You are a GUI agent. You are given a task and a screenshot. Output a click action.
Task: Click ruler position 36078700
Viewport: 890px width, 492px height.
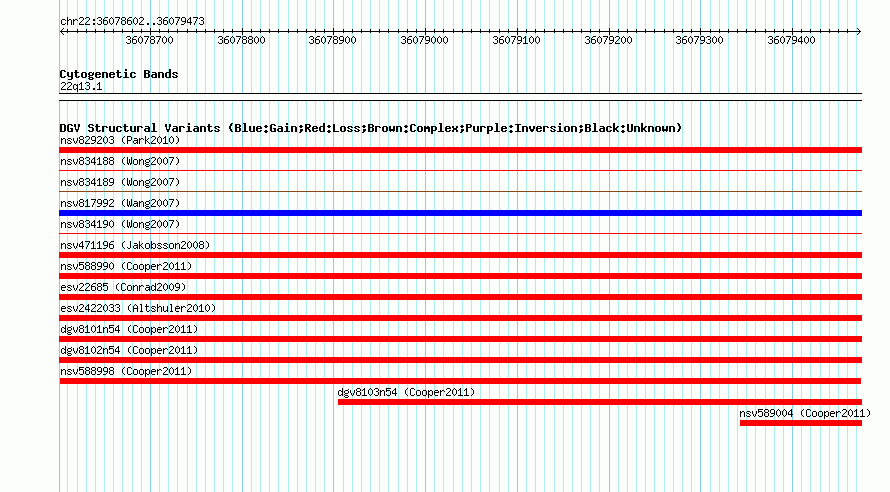click(x=149, y=40)
